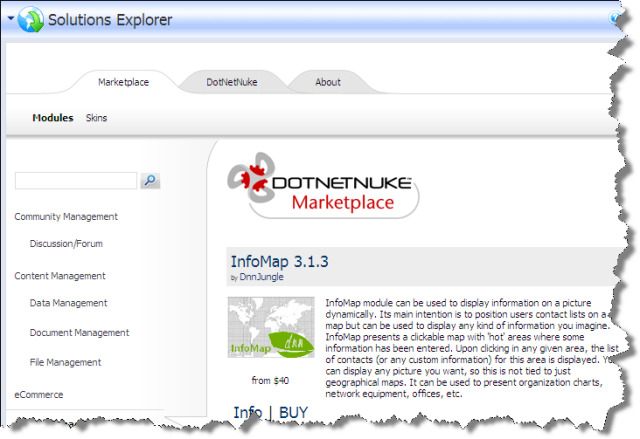Open the About tab

[x=328, y=82]
